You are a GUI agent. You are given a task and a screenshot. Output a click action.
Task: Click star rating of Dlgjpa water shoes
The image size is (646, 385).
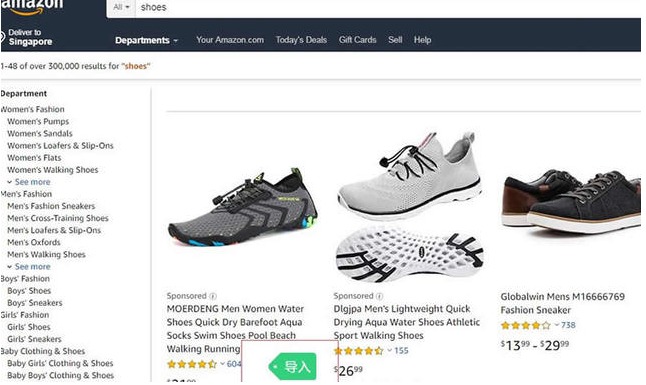(x=358, y=351)
